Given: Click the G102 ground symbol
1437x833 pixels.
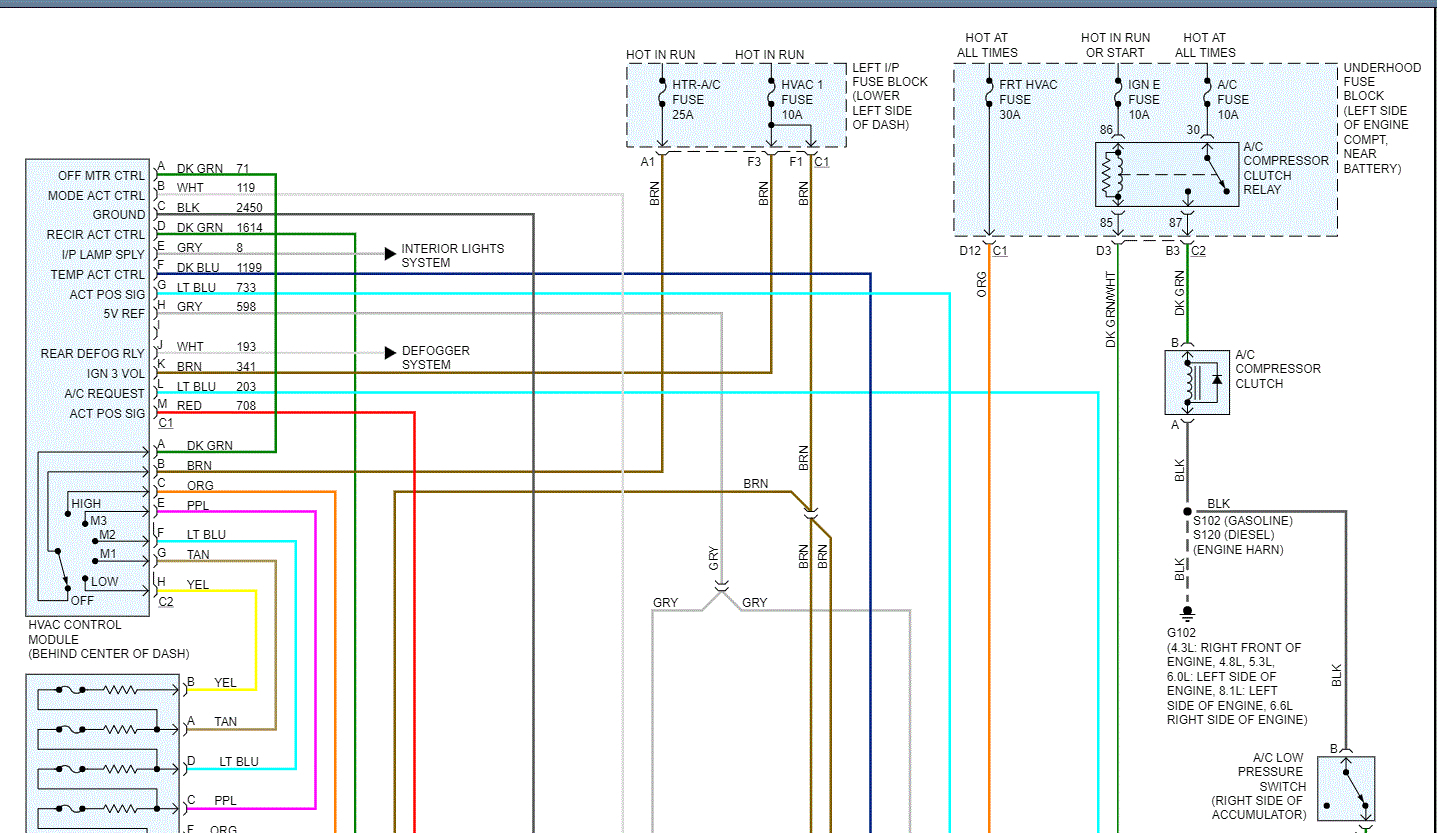Looking at the screenshot, I should tap(1187, 611).
